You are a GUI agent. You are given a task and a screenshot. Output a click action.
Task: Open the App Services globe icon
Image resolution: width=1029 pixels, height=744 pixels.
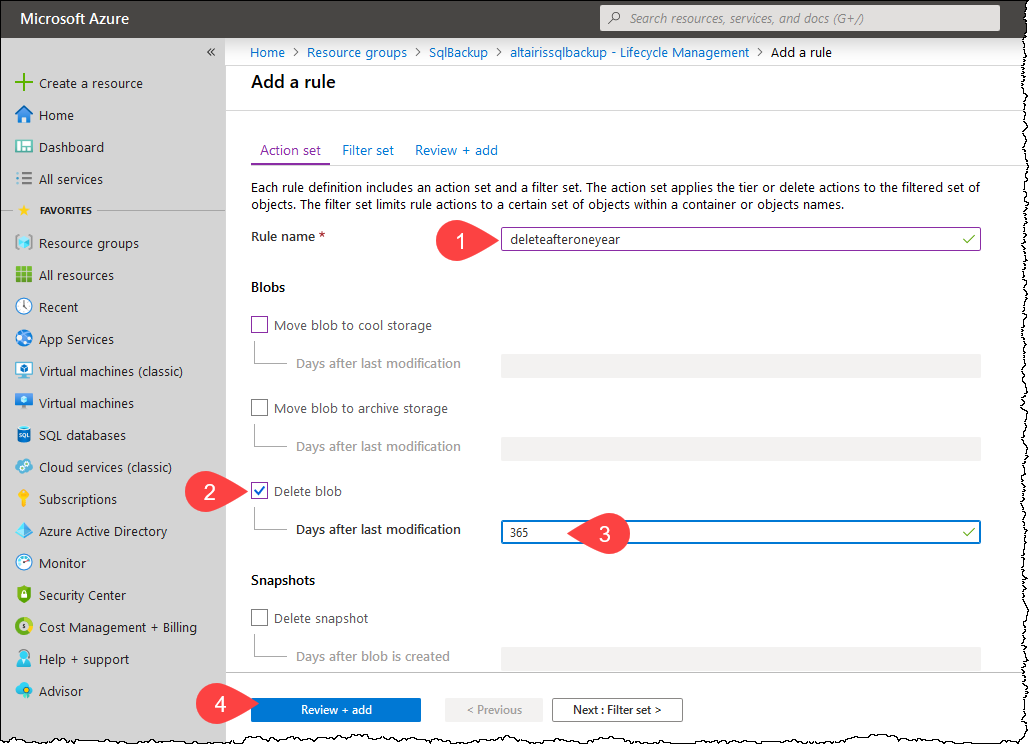click(x=24, y=339)
